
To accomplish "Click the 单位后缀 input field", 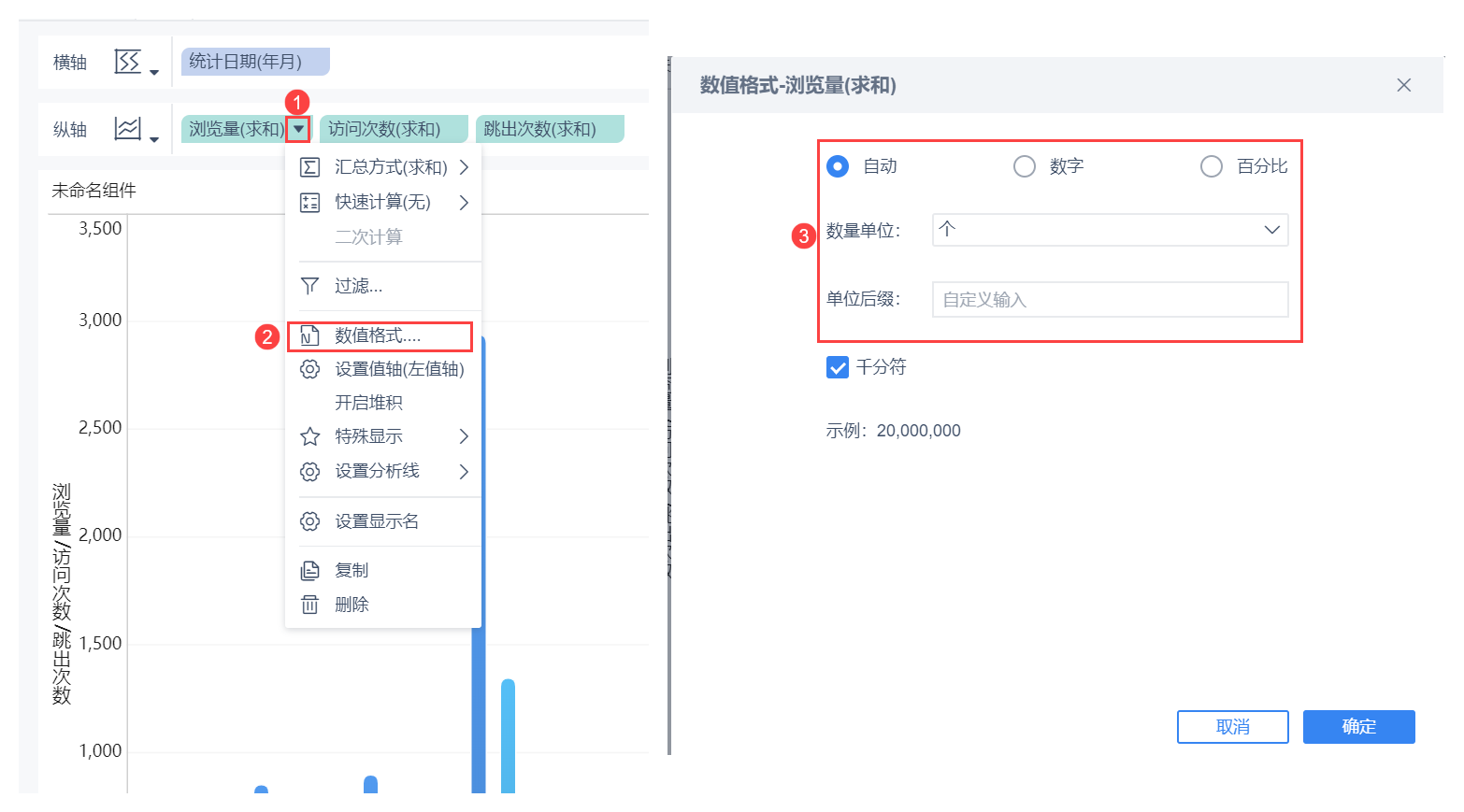I will pyautogui.click(x=1110, y=300).
